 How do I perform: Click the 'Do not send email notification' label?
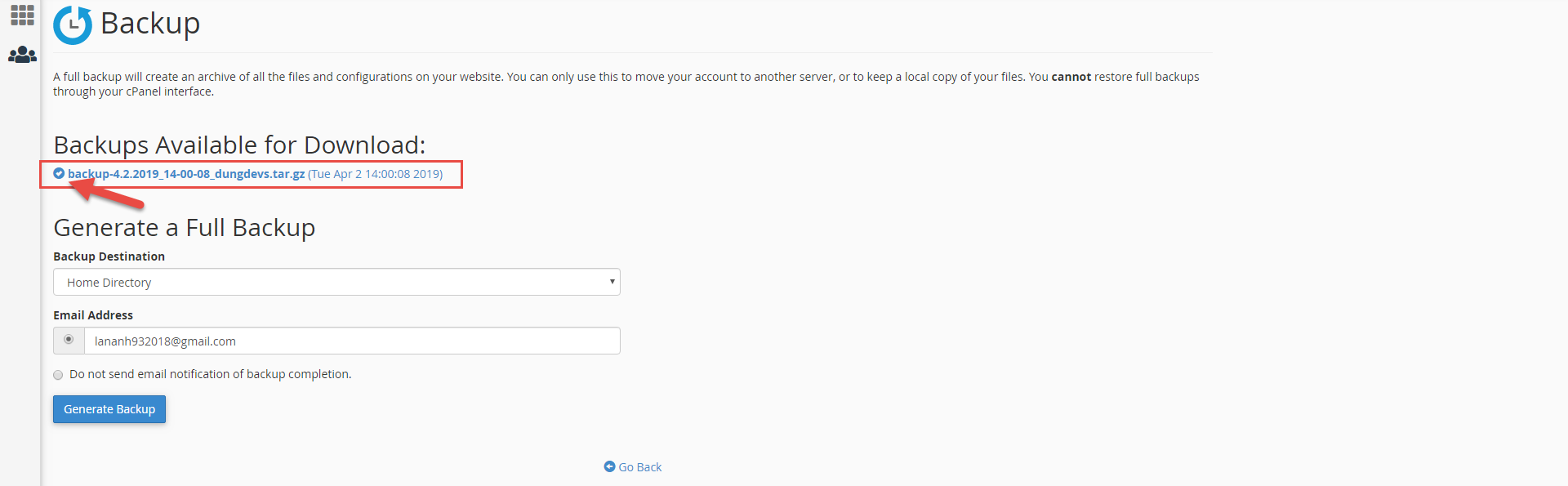click(211, 374)
